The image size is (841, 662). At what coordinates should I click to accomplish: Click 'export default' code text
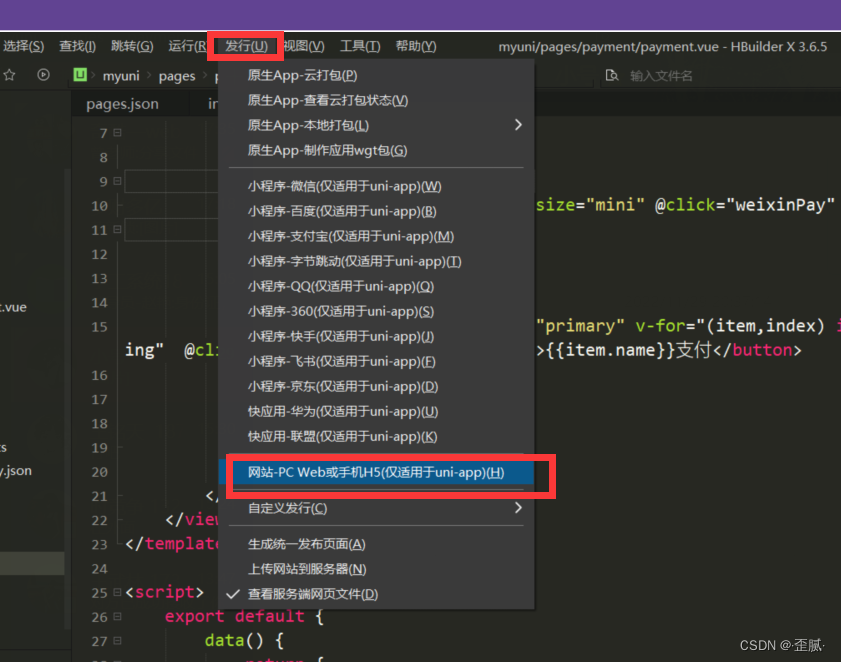(234, 616)
